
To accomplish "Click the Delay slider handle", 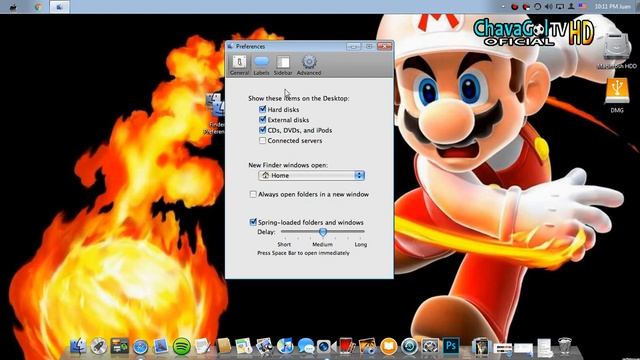I will 323,232.
